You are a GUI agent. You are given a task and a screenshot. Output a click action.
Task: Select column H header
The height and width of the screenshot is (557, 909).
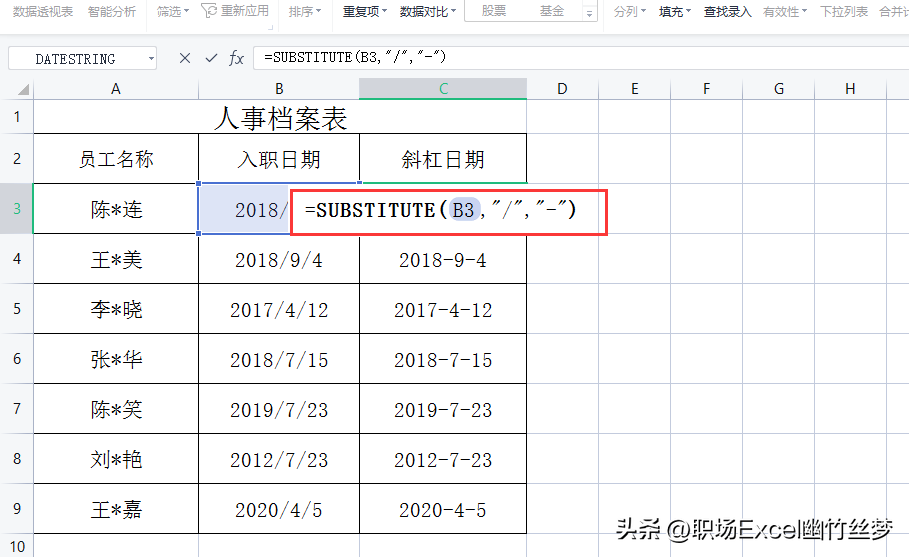tap(850, 89)
